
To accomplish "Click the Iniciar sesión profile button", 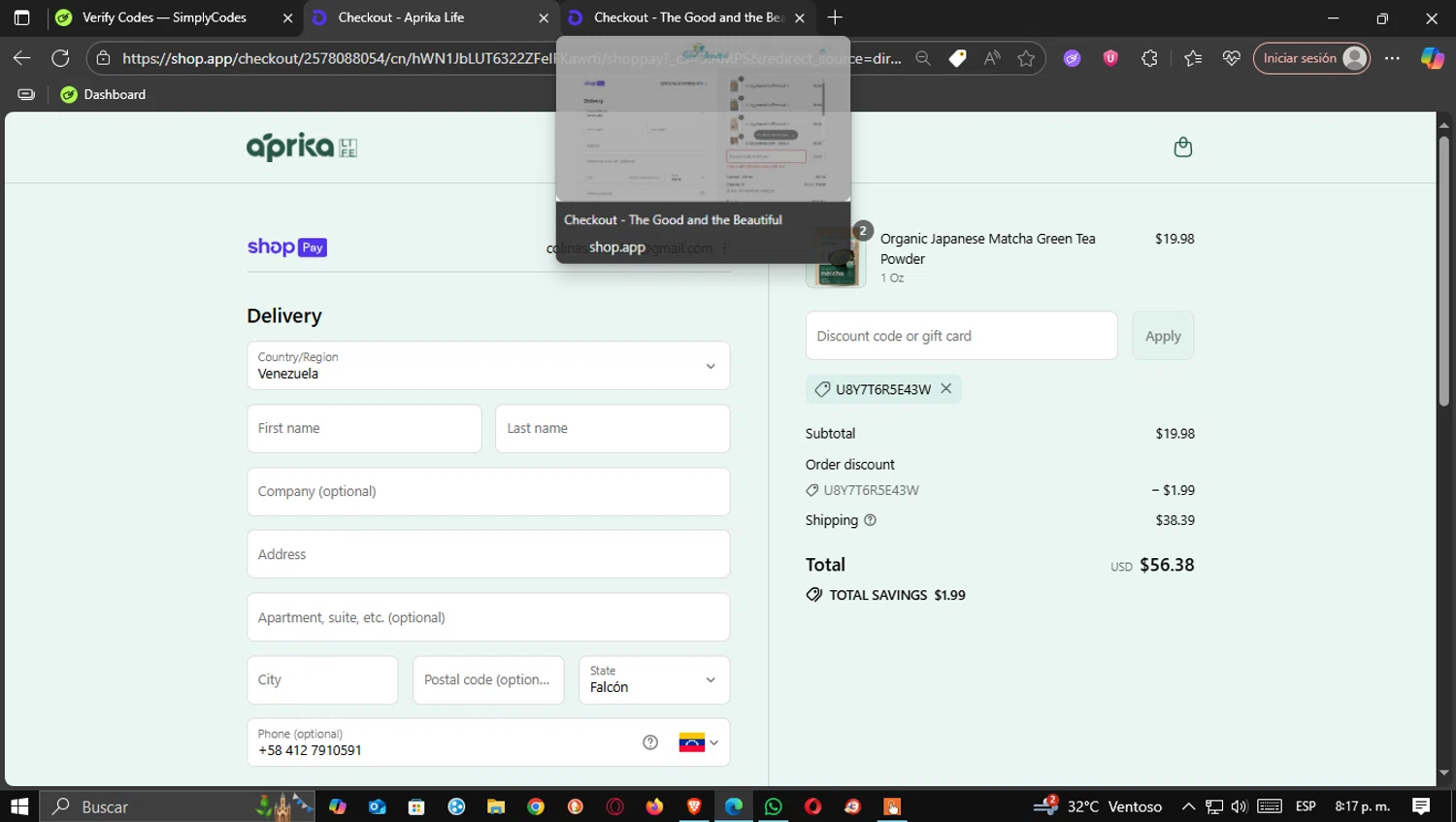I will pos(1311,58).
